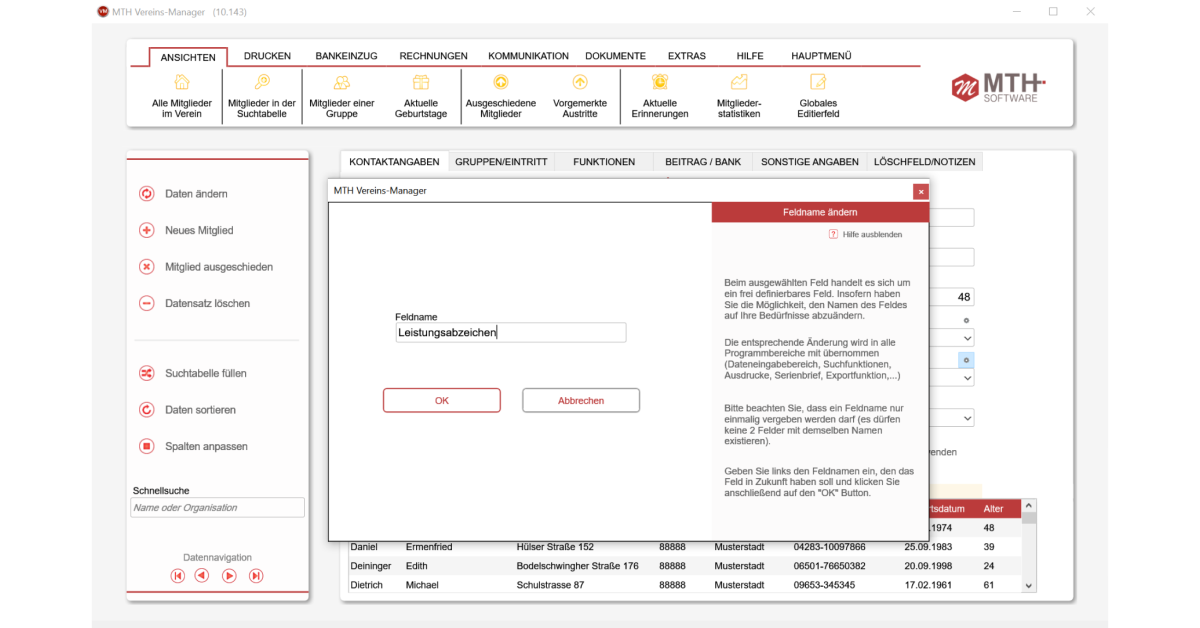Switch to BEITRAG / BANK tab

(703, 161)
